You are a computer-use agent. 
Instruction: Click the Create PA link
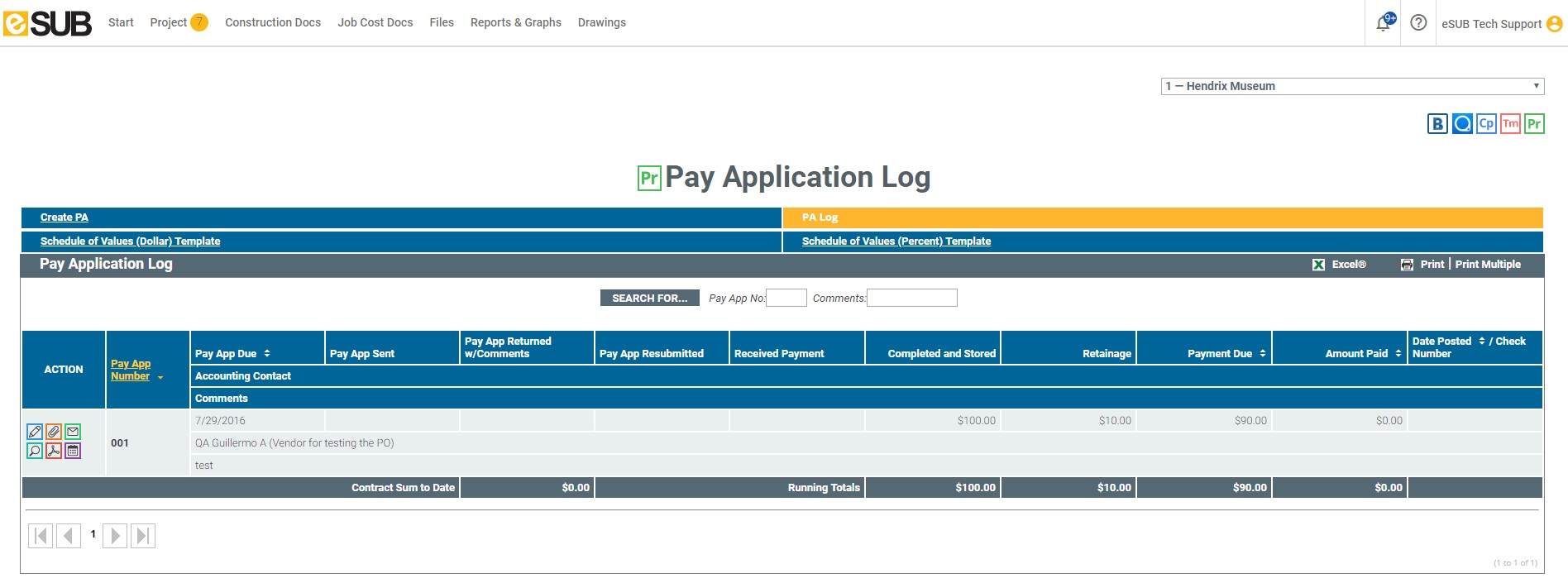(65, 217)
